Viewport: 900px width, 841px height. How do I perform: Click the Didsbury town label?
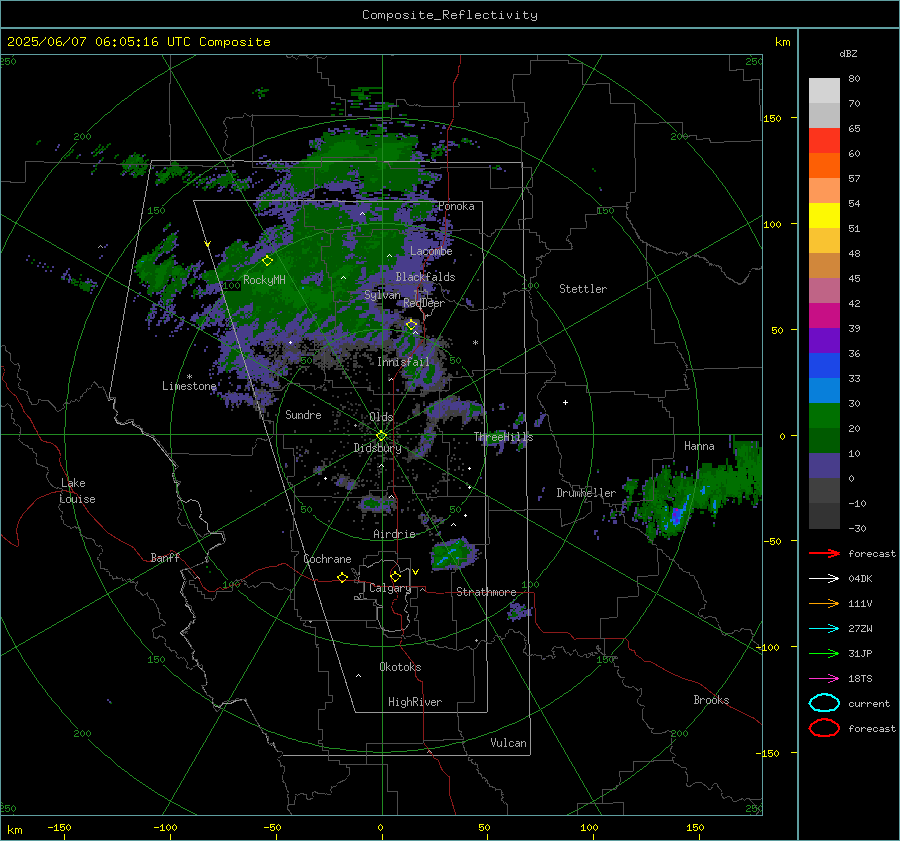[x=378, y=448]
